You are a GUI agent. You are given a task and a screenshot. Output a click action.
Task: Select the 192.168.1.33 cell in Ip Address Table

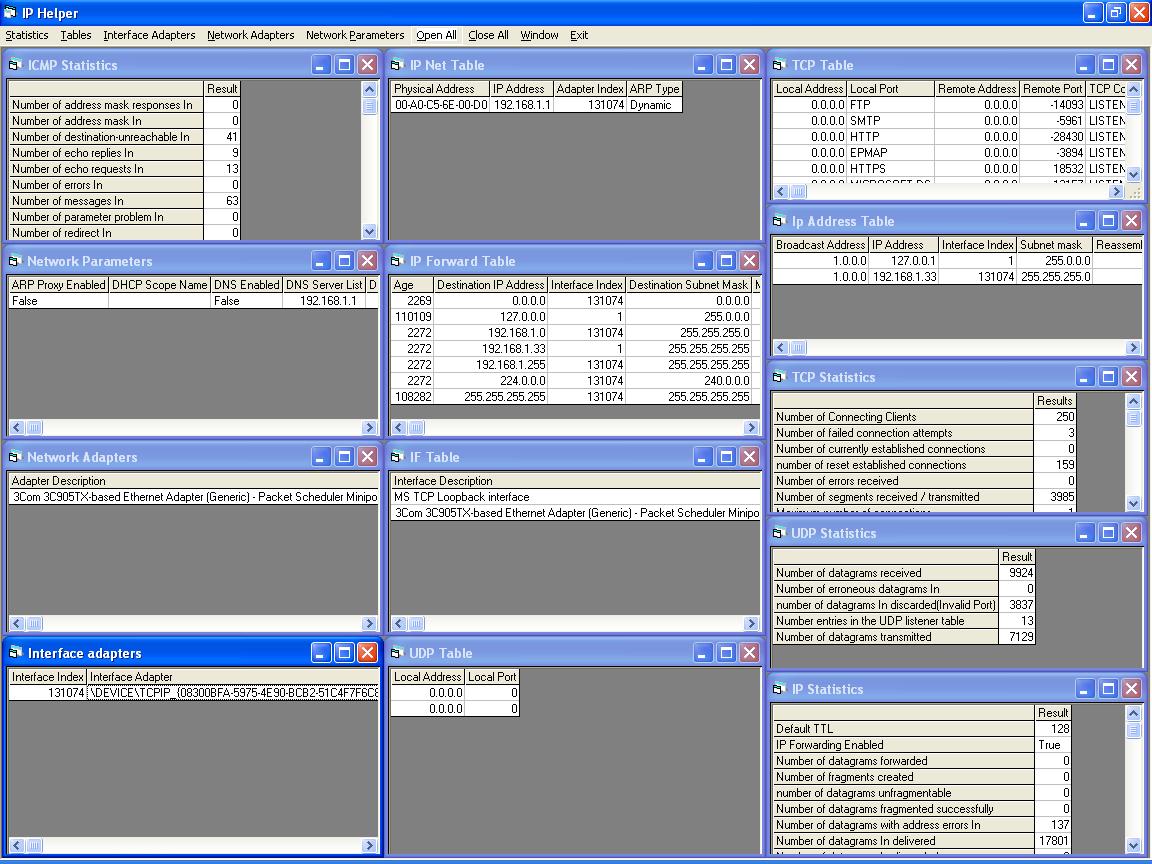click(x=904, y=277)
